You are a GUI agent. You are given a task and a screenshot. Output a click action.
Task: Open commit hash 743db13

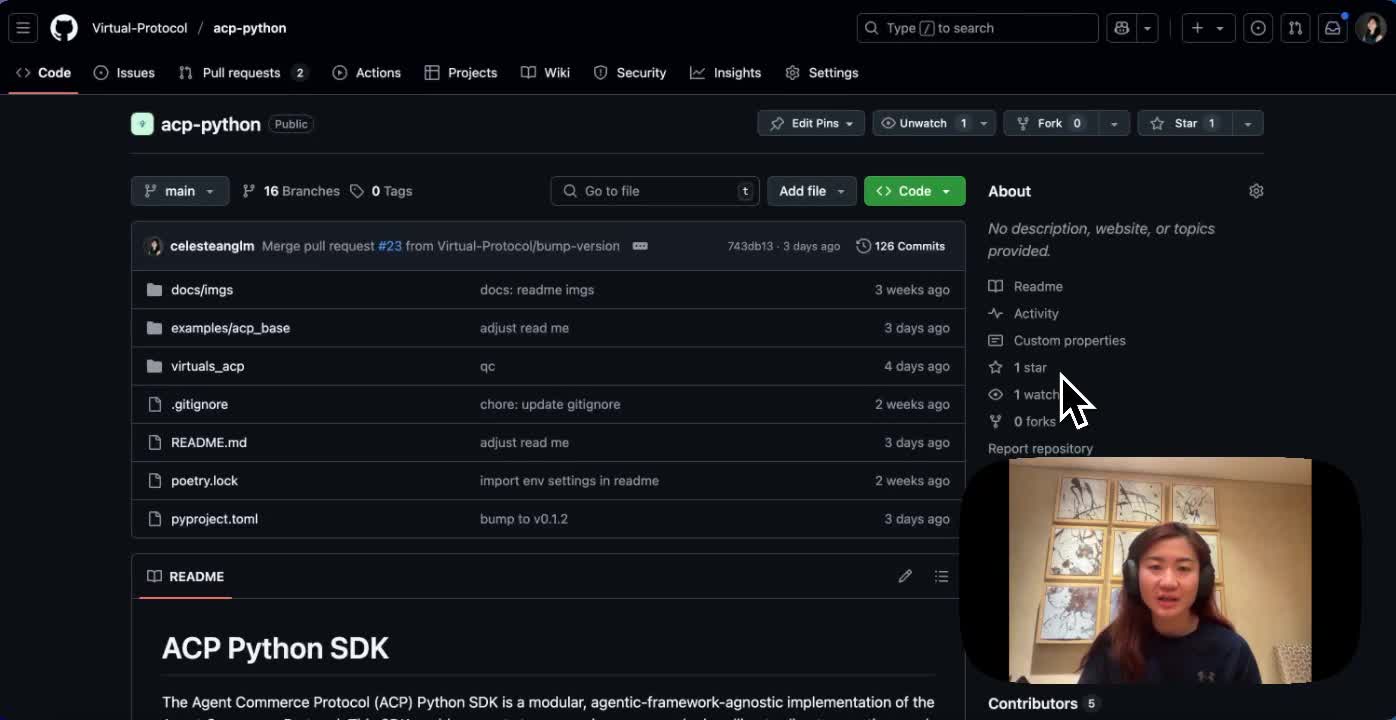(750, 246)
